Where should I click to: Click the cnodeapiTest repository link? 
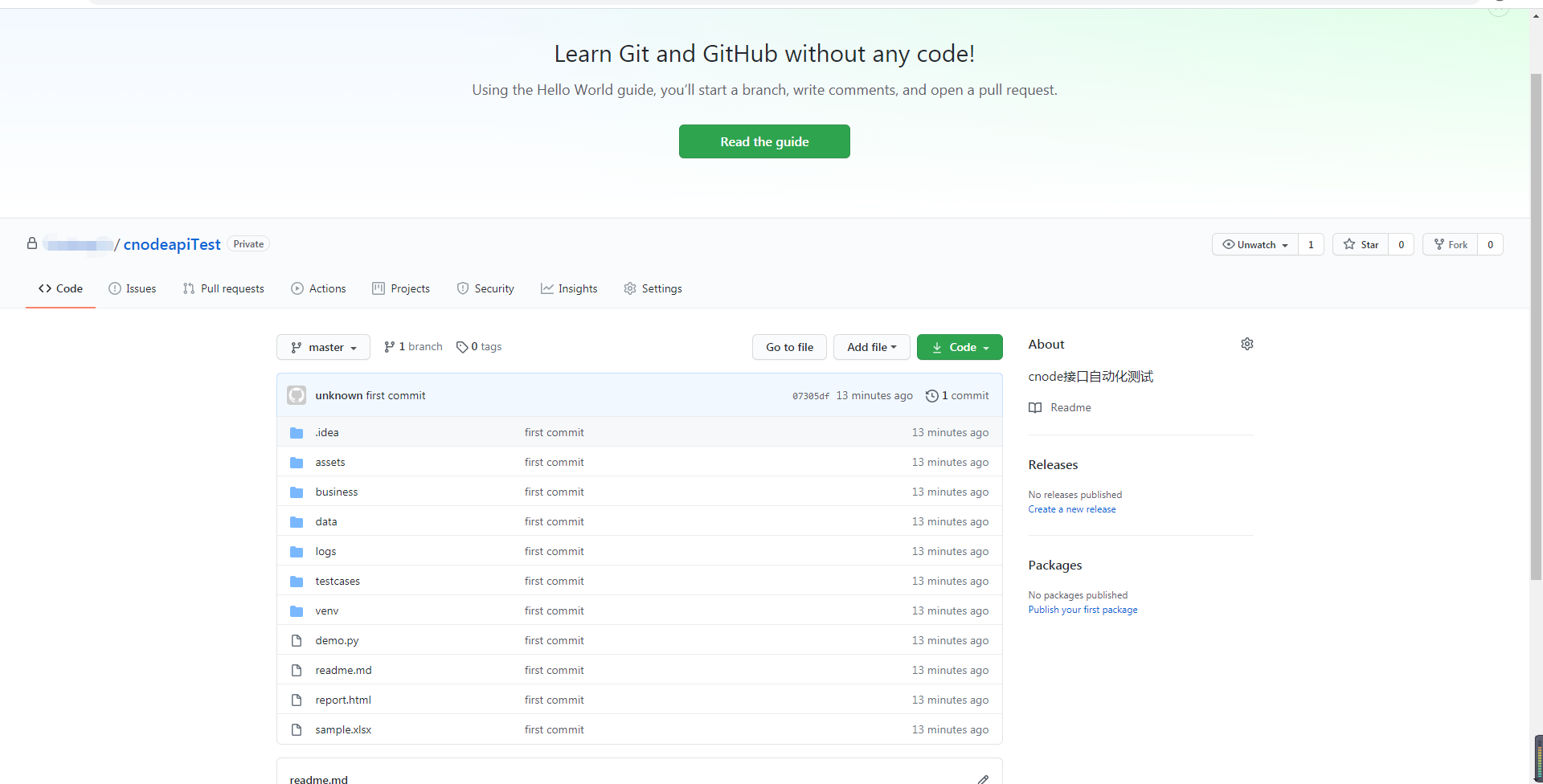tap(172, 244)
